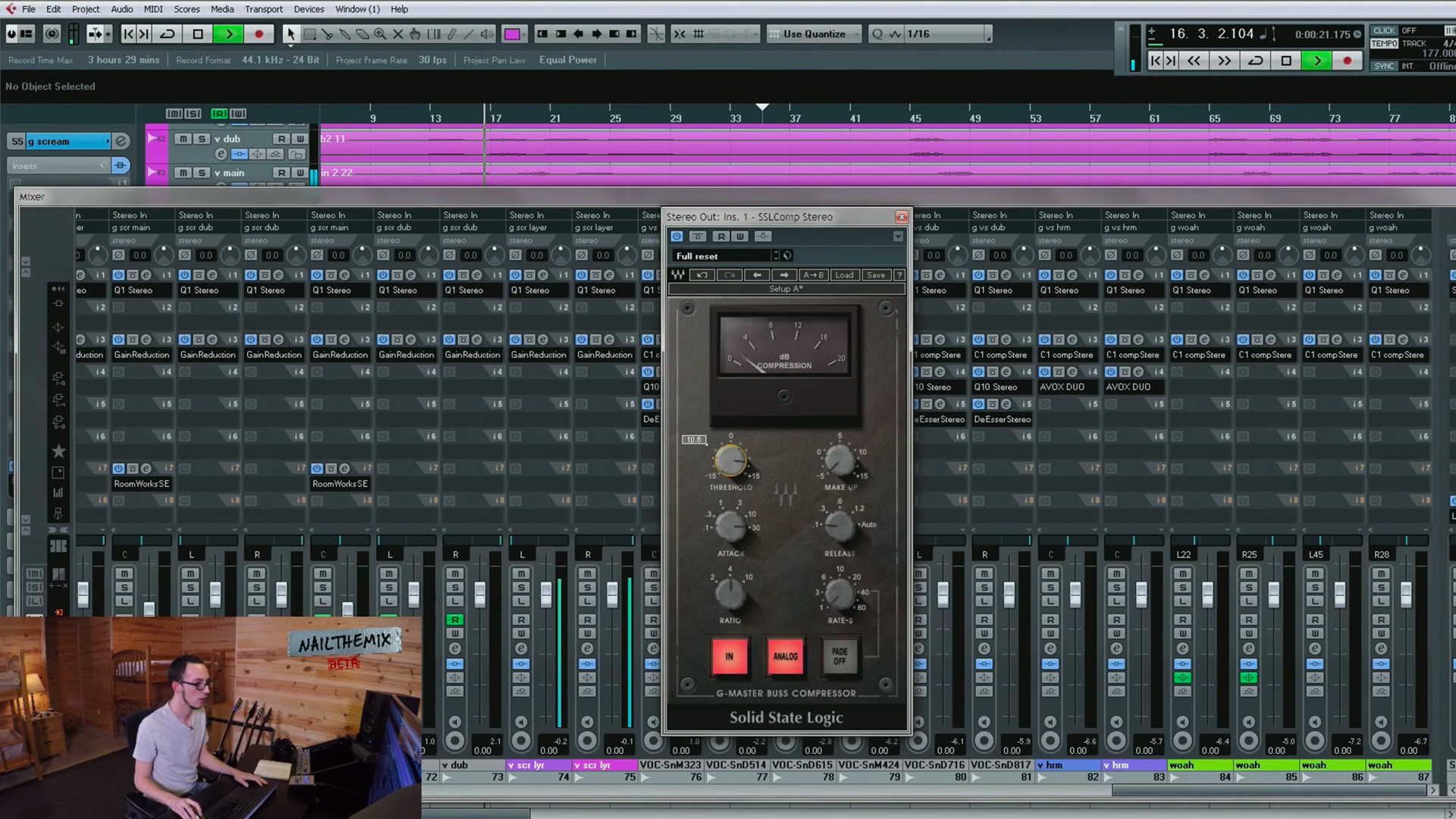
Task: Select the Draw pencil tool
Action: point(453,33)
